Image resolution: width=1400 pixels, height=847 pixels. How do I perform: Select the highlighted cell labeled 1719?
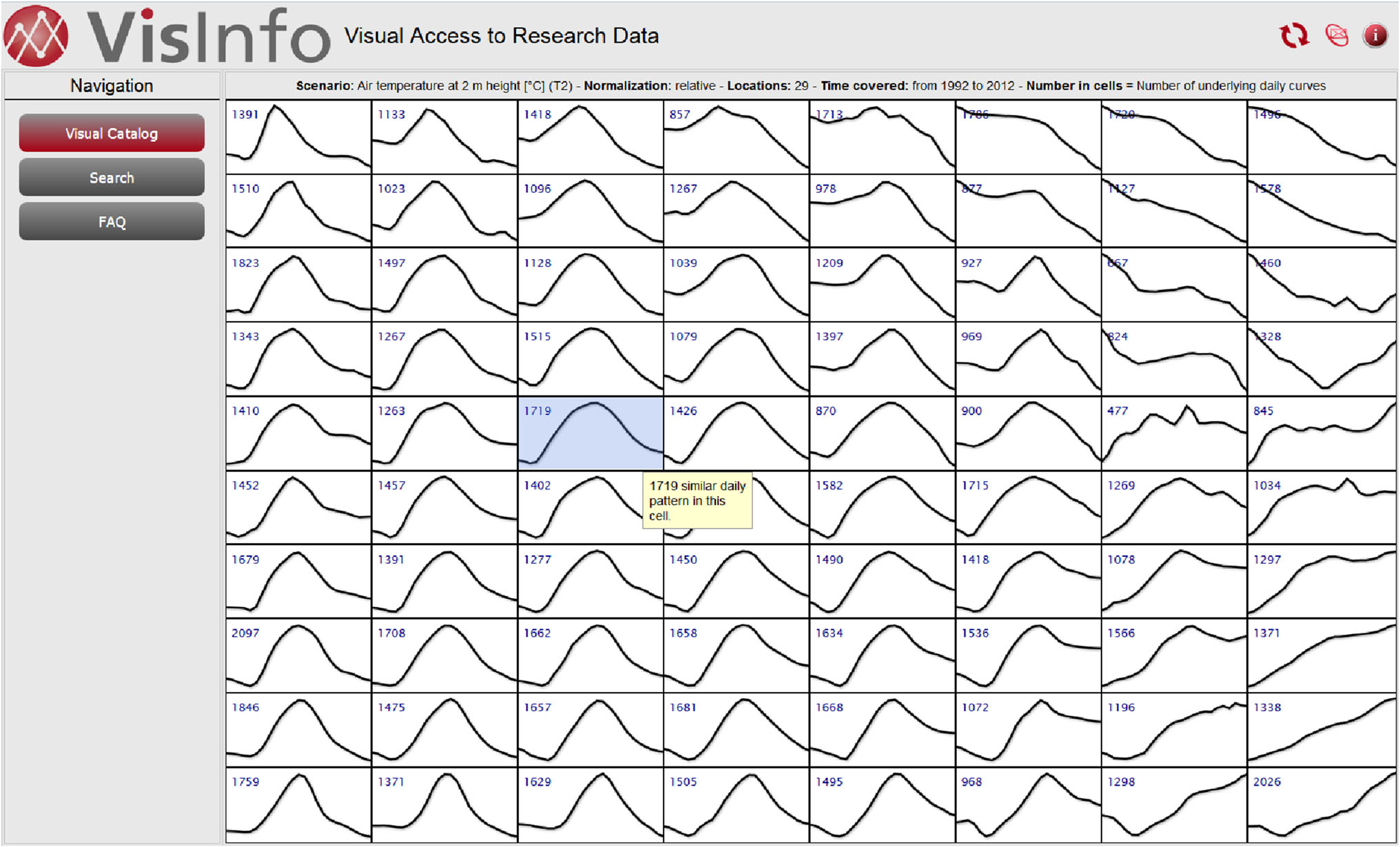(590, 433)
